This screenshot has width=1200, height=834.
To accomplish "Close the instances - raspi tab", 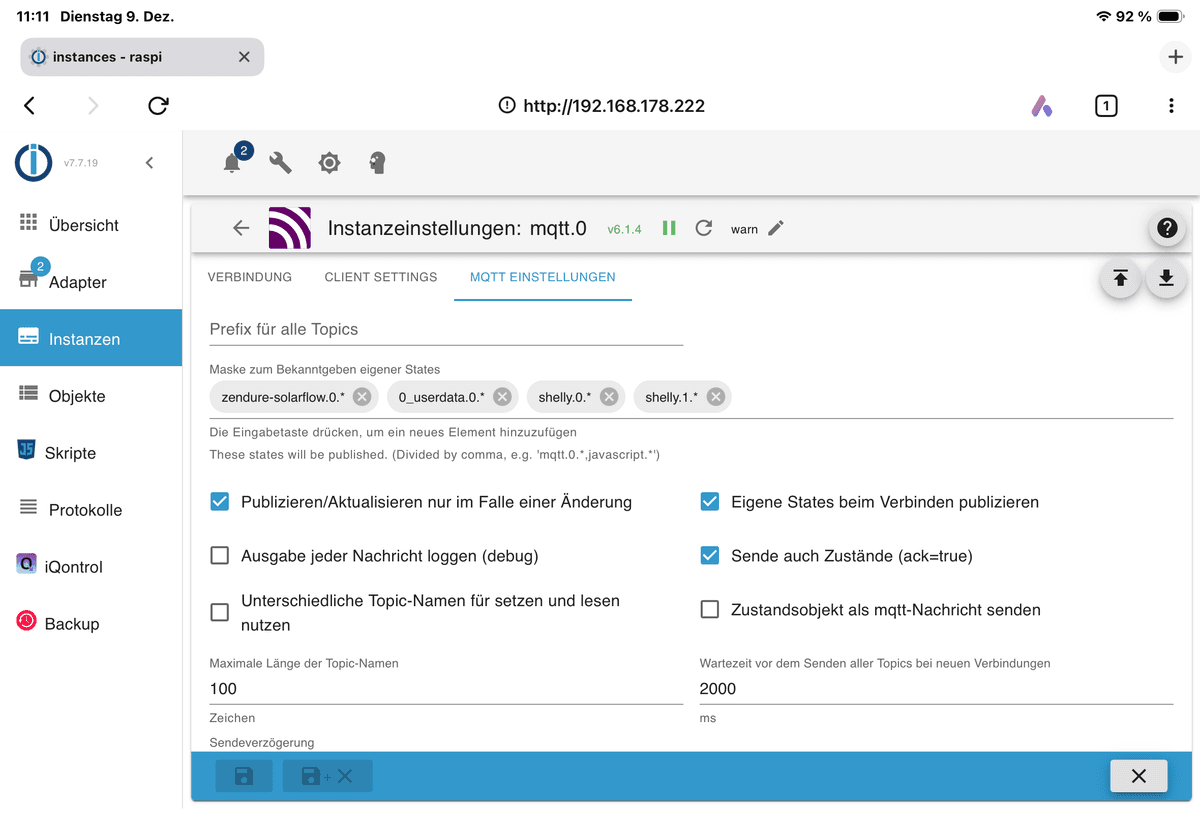I will [244, 57].
